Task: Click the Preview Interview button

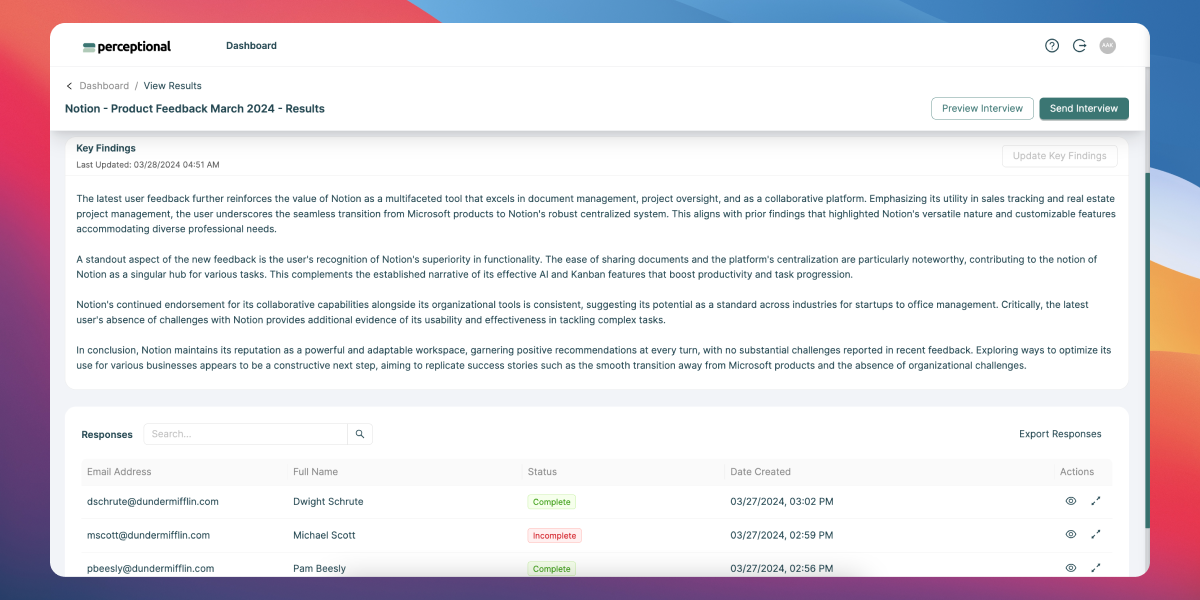Action: click(x=982, y=108)
